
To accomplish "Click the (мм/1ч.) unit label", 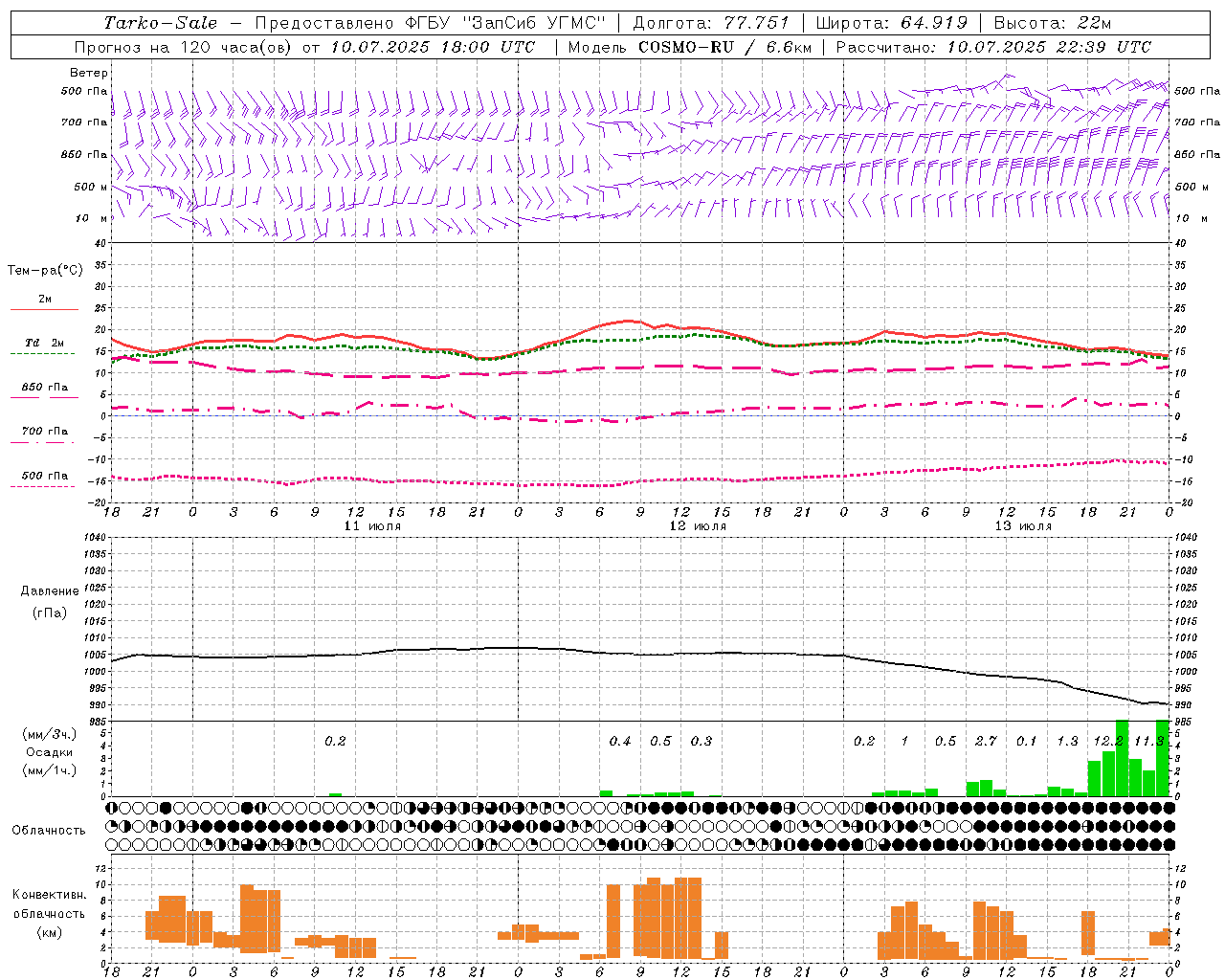I will [x=49, y=770].
